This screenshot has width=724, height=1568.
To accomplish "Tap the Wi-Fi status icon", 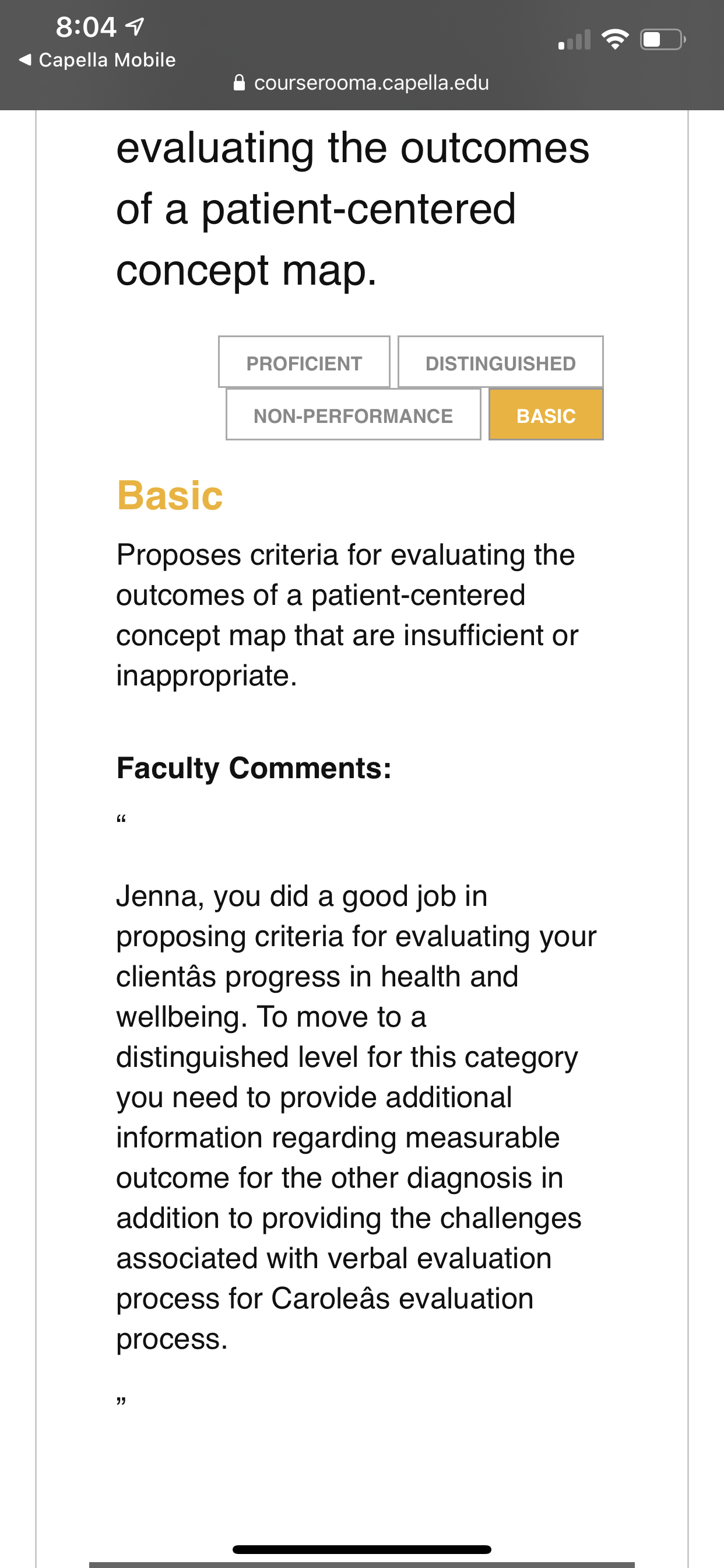I will tap(614, 40).
